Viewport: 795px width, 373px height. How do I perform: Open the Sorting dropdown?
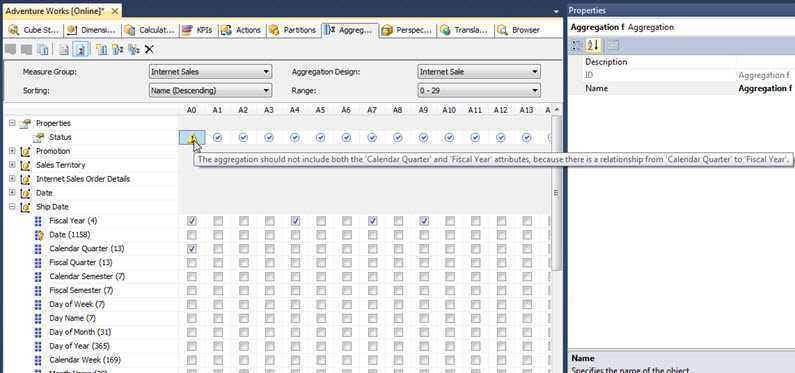point(266,91)
